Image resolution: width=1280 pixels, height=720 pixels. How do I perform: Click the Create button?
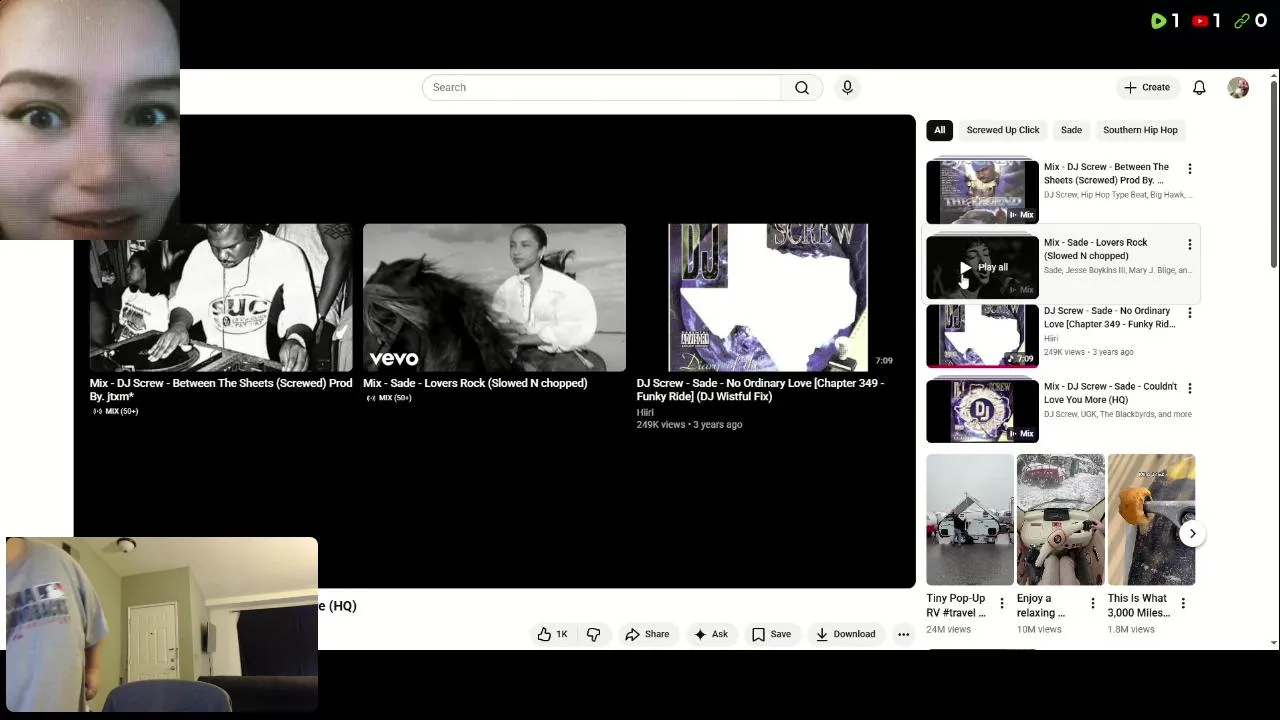(x=1147, y=88)
